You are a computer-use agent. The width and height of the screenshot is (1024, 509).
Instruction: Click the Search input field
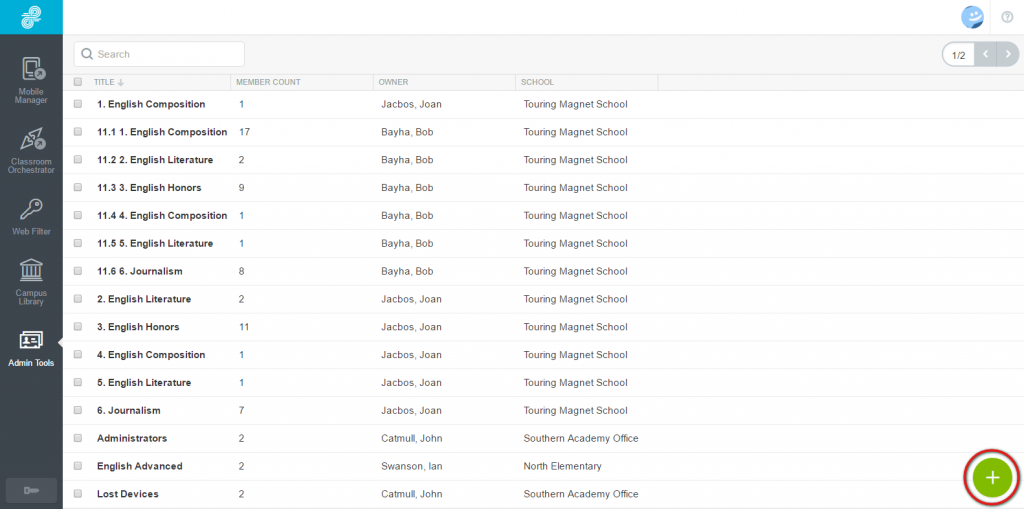click(159, 54)
